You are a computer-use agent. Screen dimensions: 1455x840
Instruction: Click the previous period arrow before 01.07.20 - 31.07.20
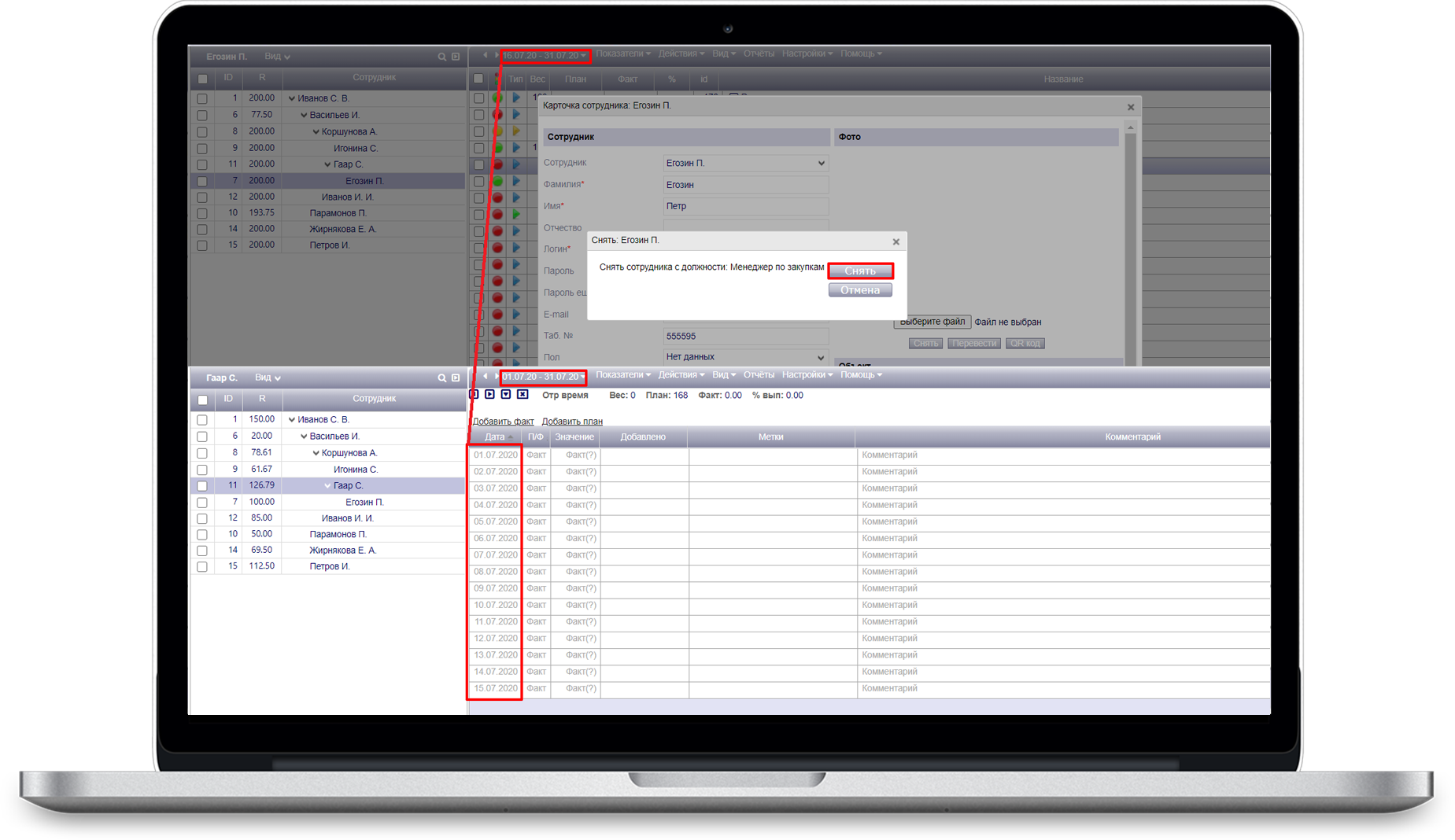[x=485, y=376]
